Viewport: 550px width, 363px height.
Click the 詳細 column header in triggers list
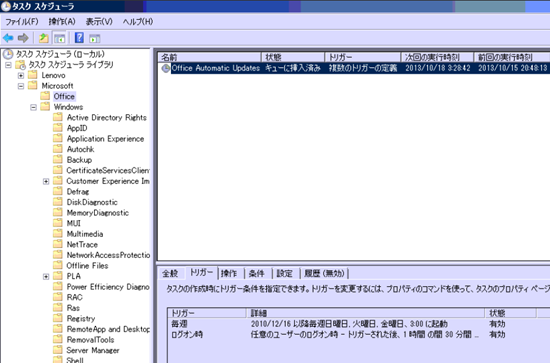366,313
